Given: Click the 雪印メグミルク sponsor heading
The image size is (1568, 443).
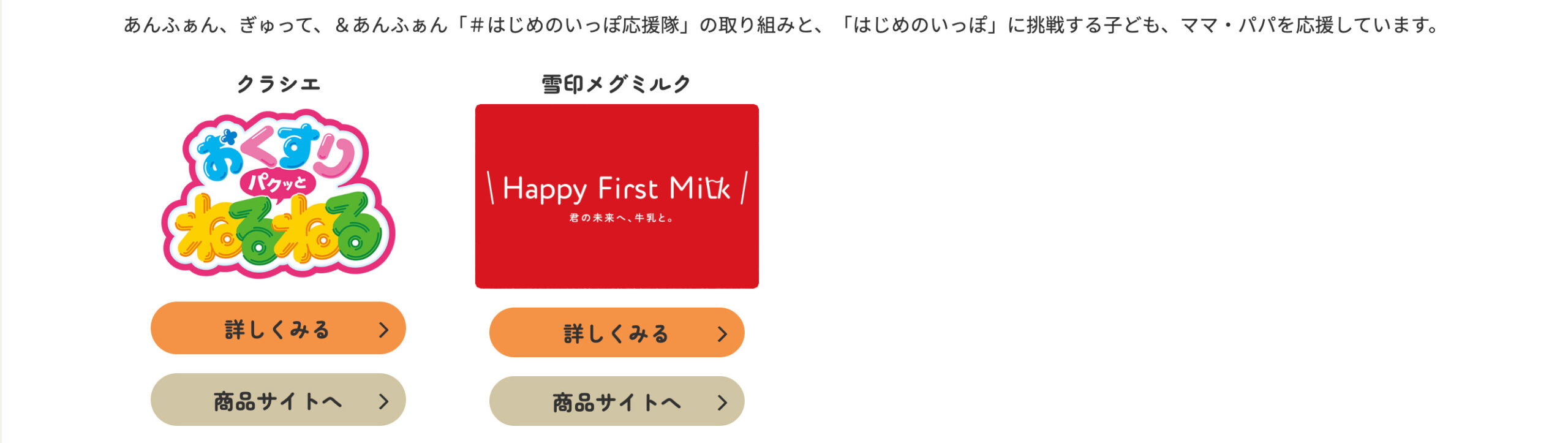Looking at the screenshot, I should click(617, 84).
